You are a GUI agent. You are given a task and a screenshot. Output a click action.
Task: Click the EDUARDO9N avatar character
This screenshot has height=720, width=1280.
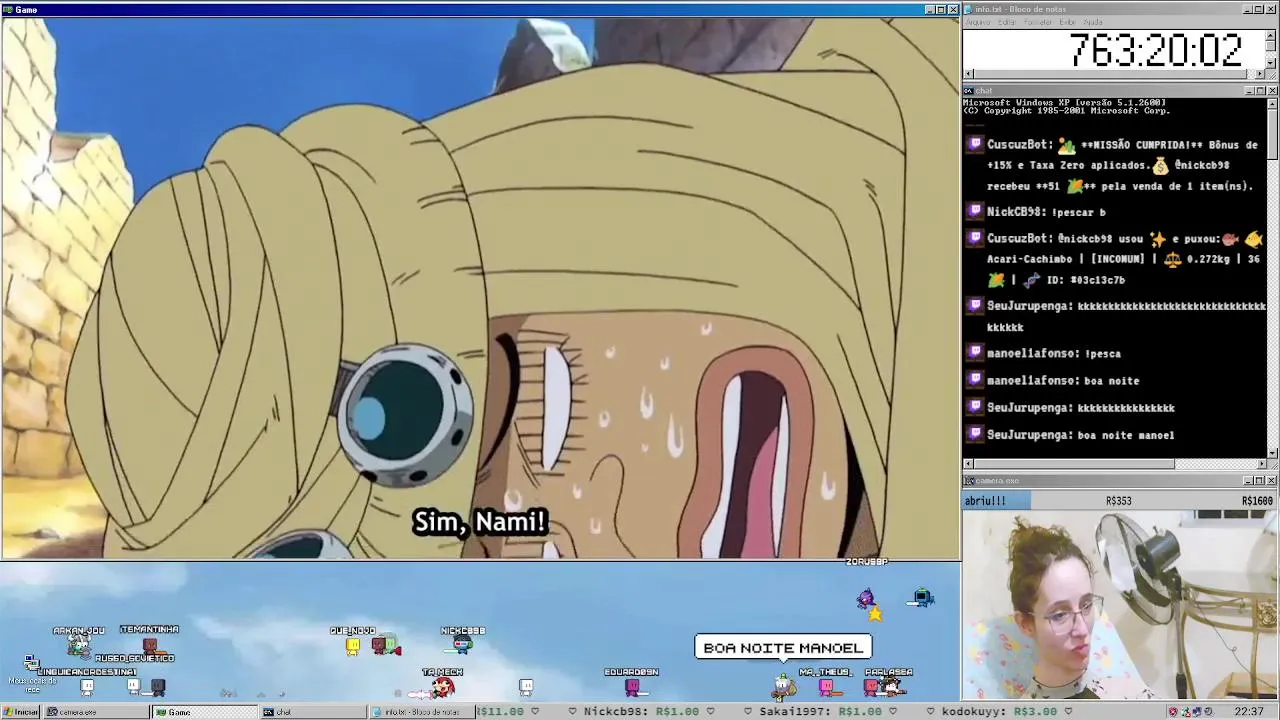point(632,687)
